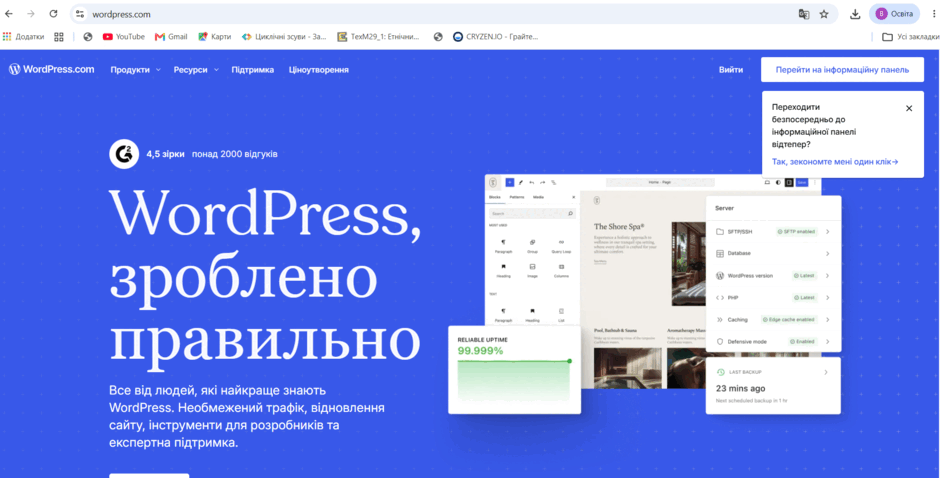Click понад 2000 відгуків text
940x478 pixels.
pos(234,154)
